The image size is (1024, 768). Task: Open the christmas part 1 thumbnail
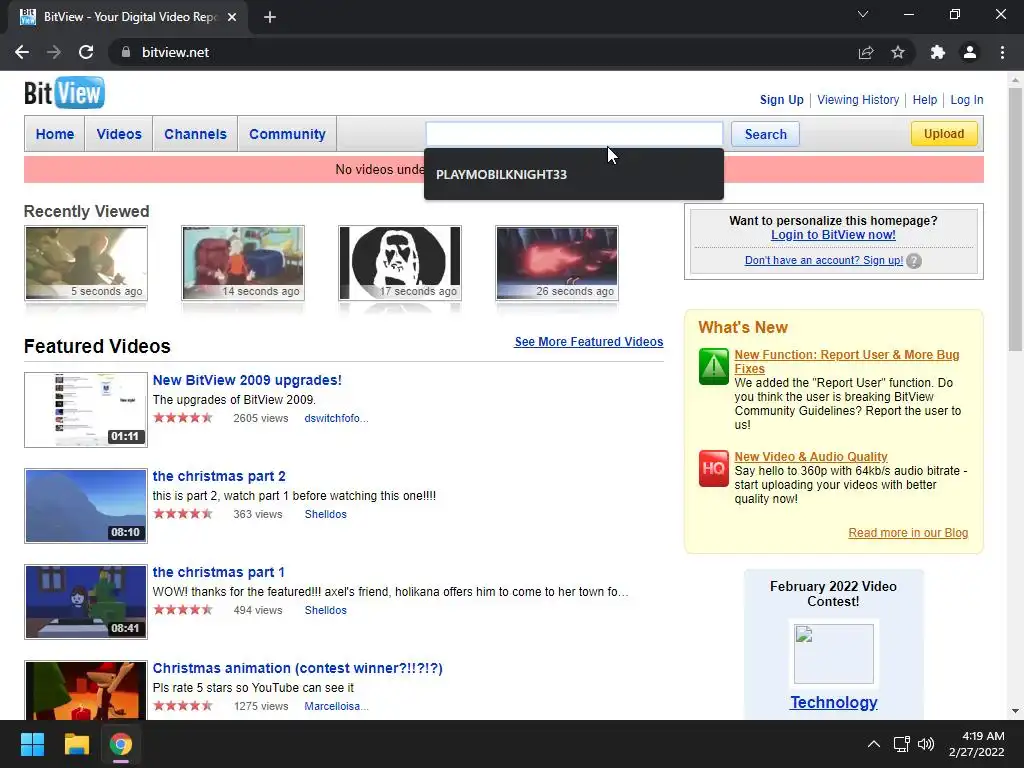[x=86, y=602]
